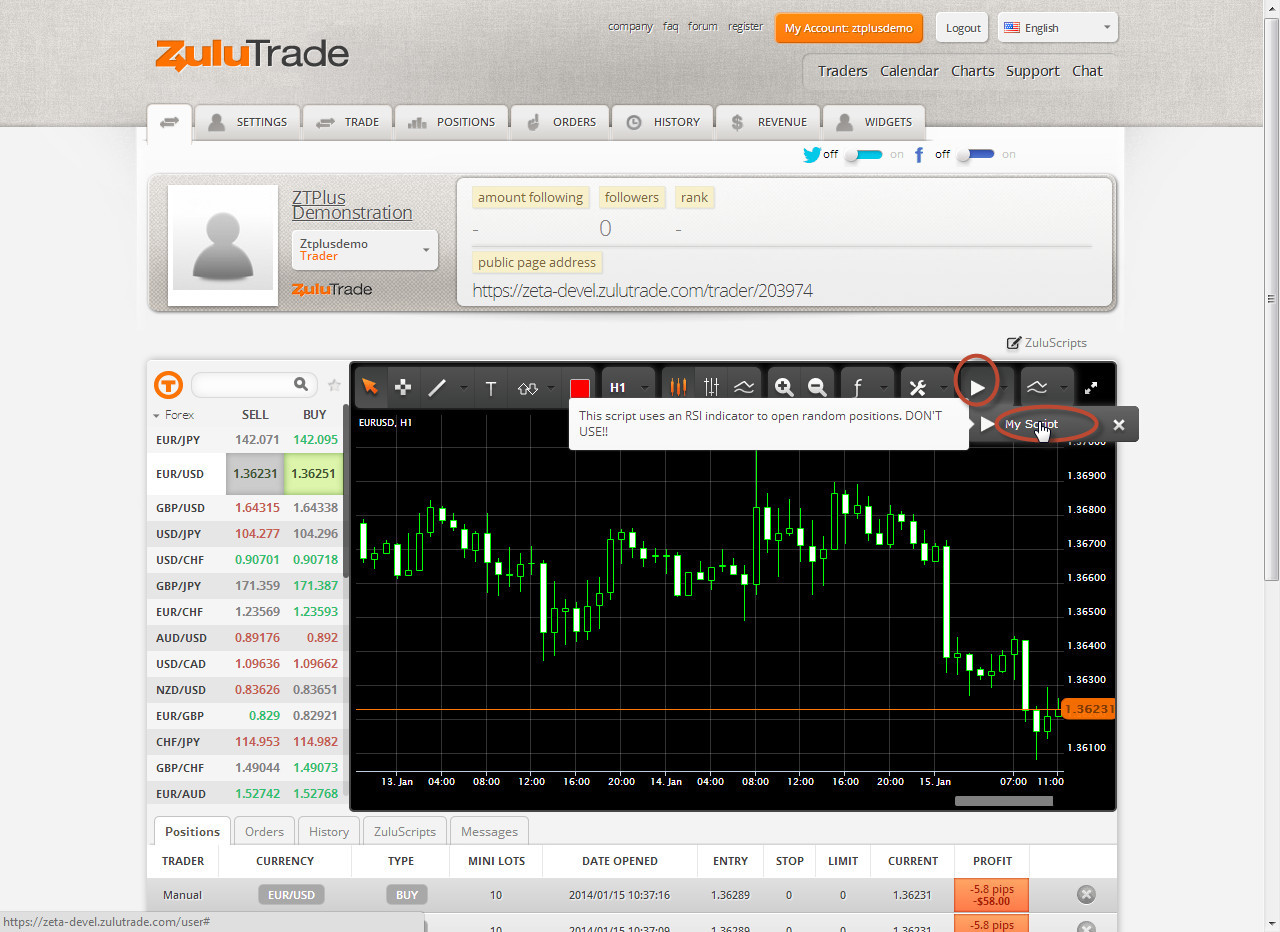Switch to candlestick chart type
Screen dimensions: 1280x932
tap(679, 387)
